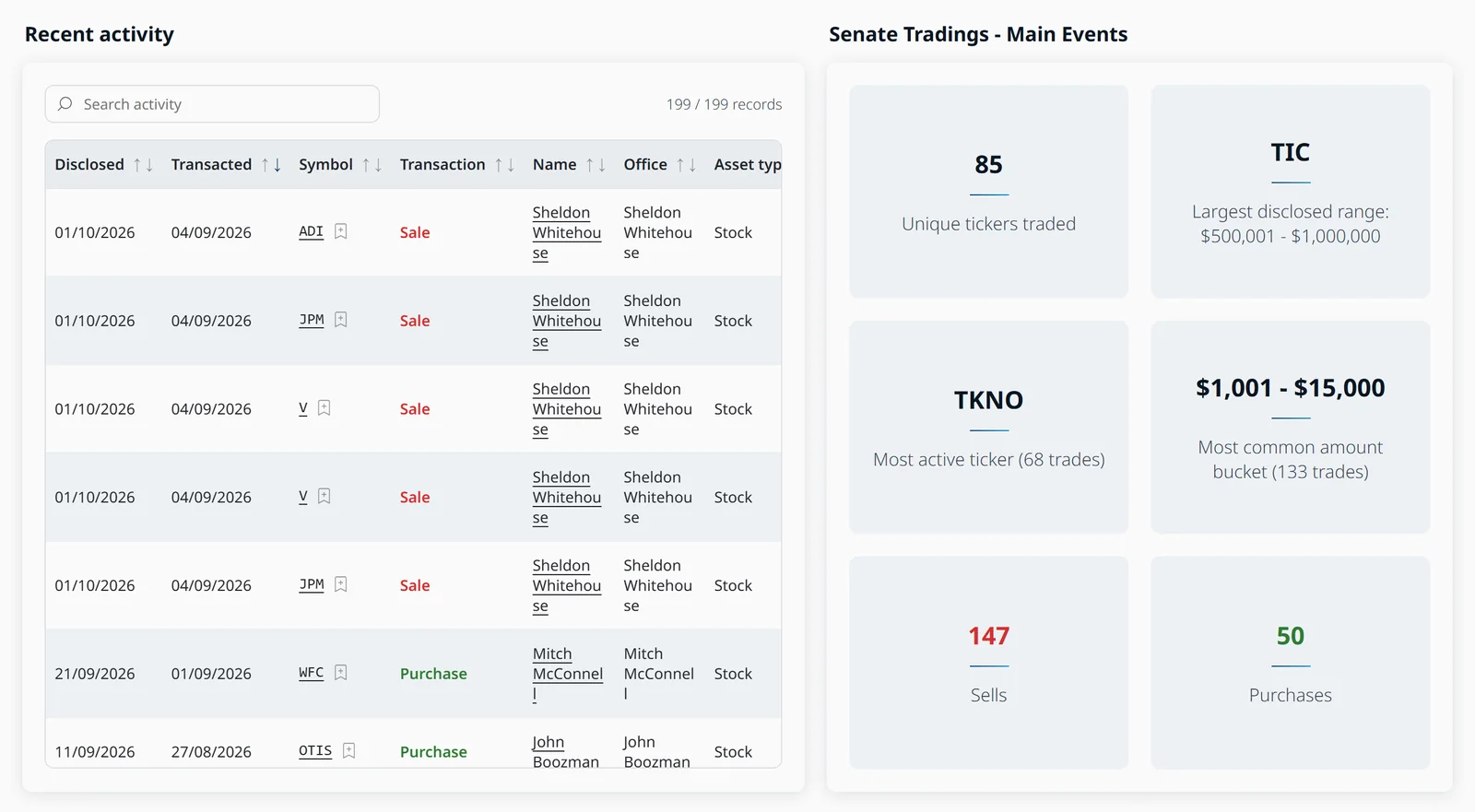The image size is (1475, 812).
Task: Click the 11/09/2026 disclosed date cell
Action: coord(95,752)
